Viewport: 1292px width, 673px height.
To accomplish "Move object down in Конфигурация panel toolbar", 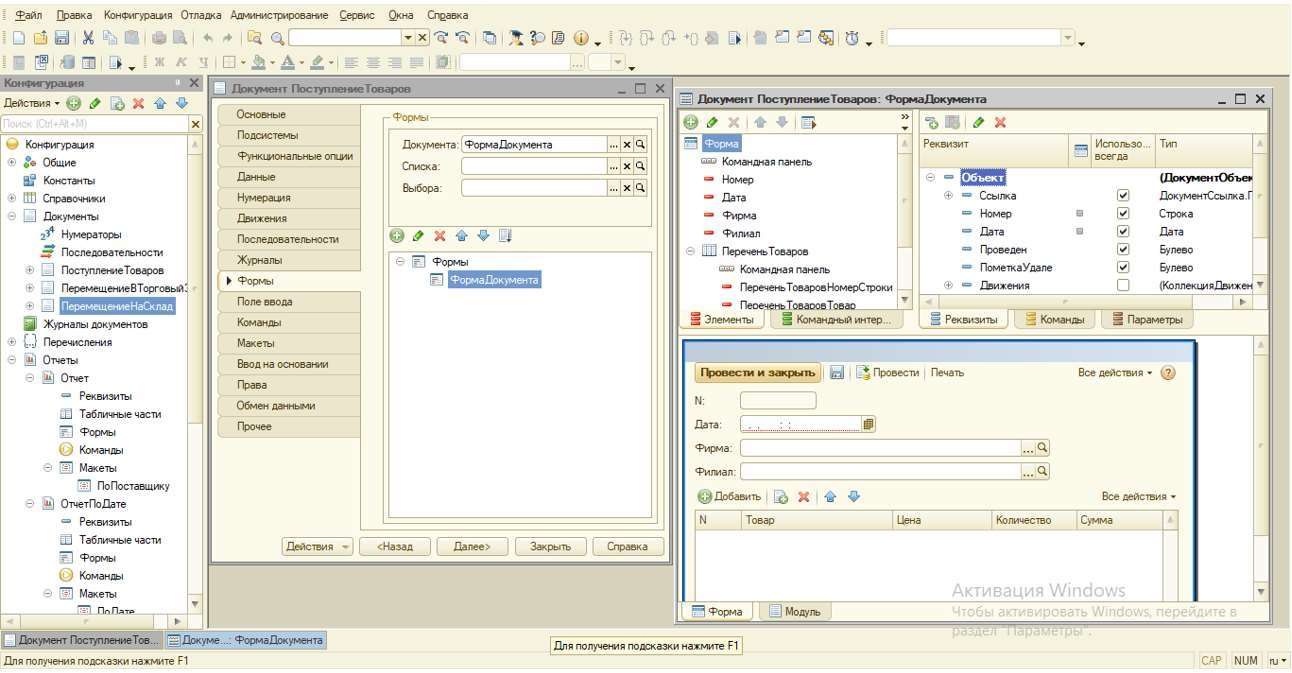I will (x=181, y=103).
